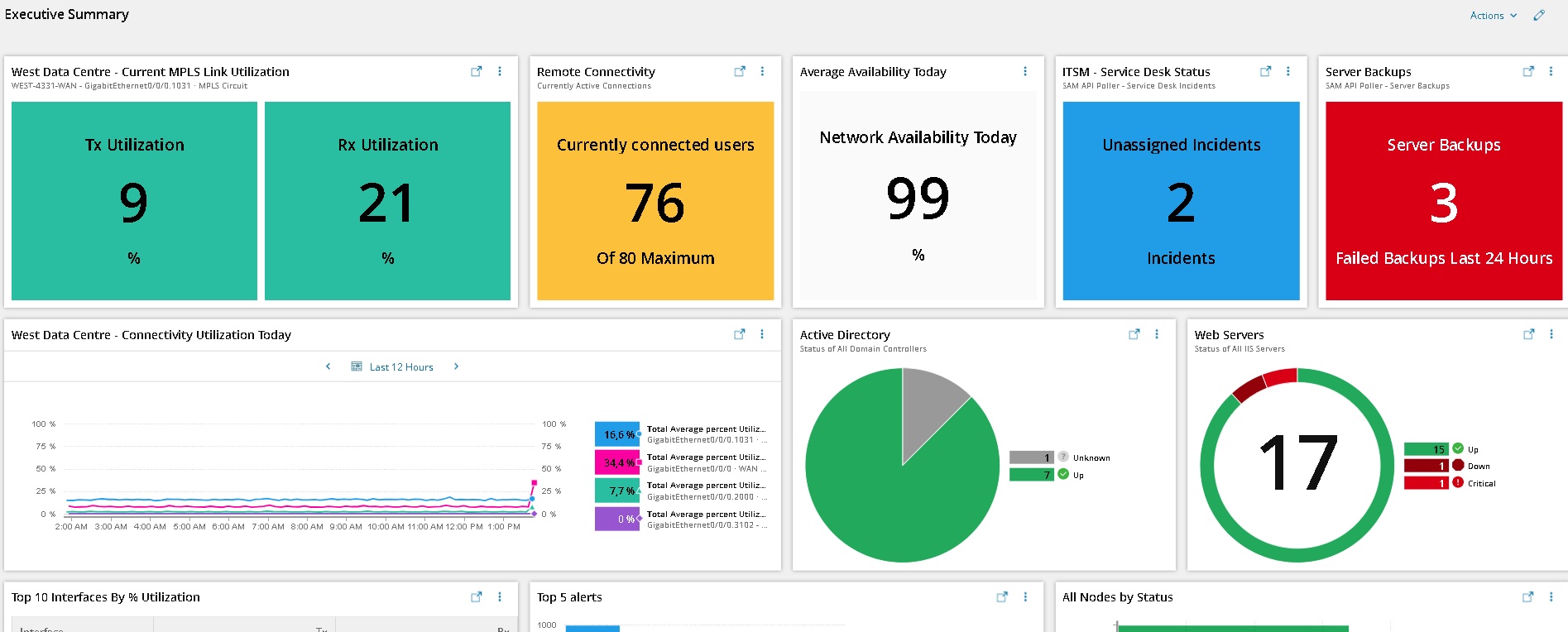1568x632 pixels.
Task: Open Remote Connectivity widget options menu
Action: (x=762, y=72)
